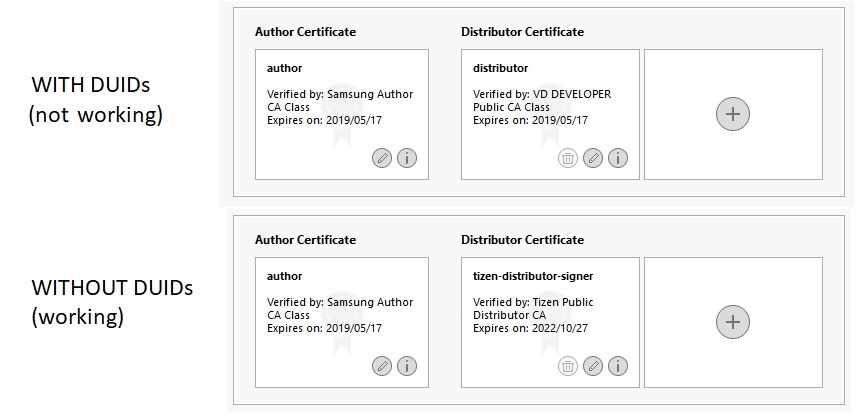
Task: Delete the tizen-distributor-signer certificate
Action: (x=568, y=366)
